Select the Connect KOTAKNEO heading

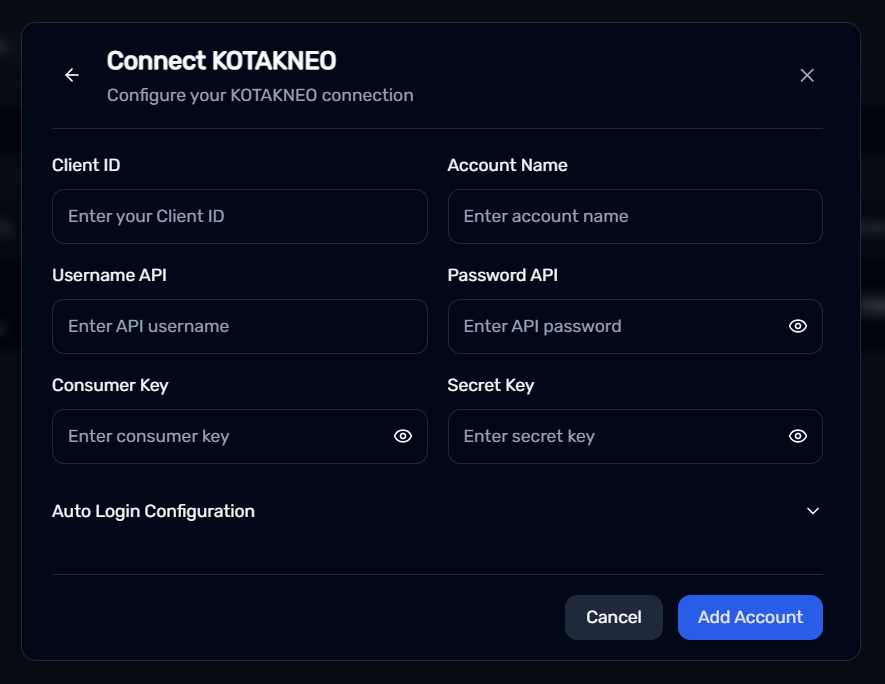[x=221, y=61]
